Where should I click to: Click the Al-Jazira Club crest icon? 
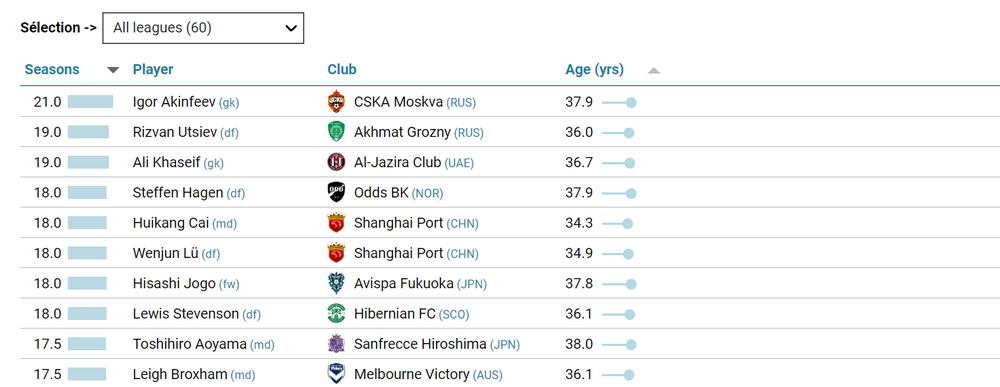point(335,162)
